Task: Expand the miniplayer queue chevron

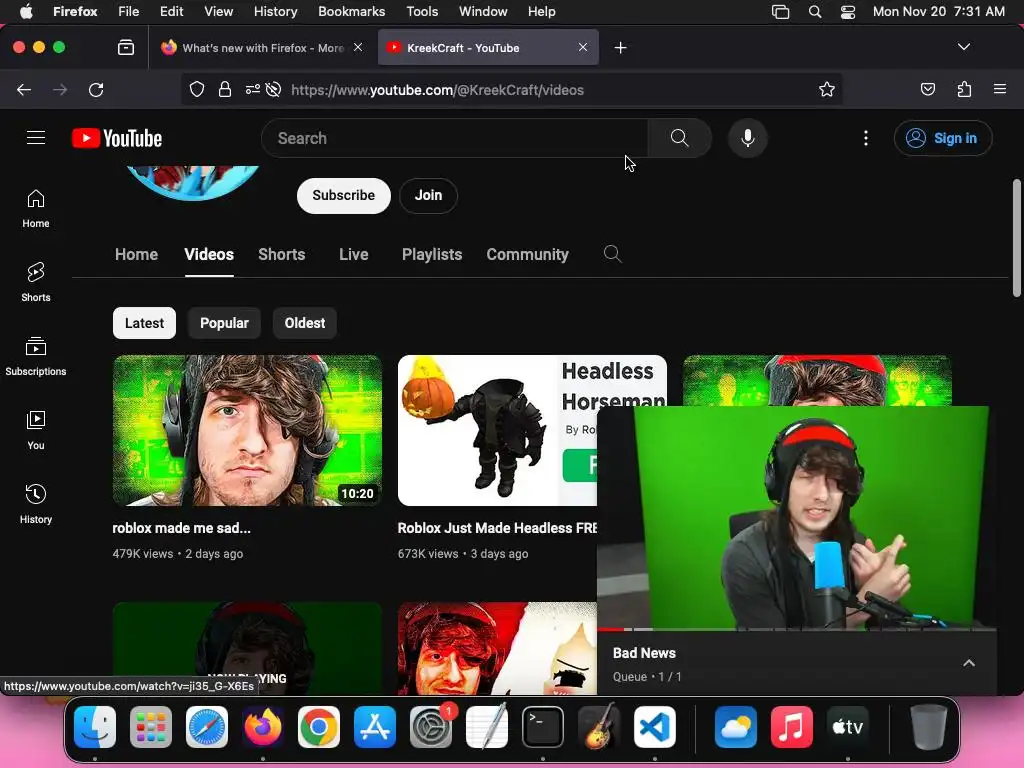Action: tap(969, 664)
